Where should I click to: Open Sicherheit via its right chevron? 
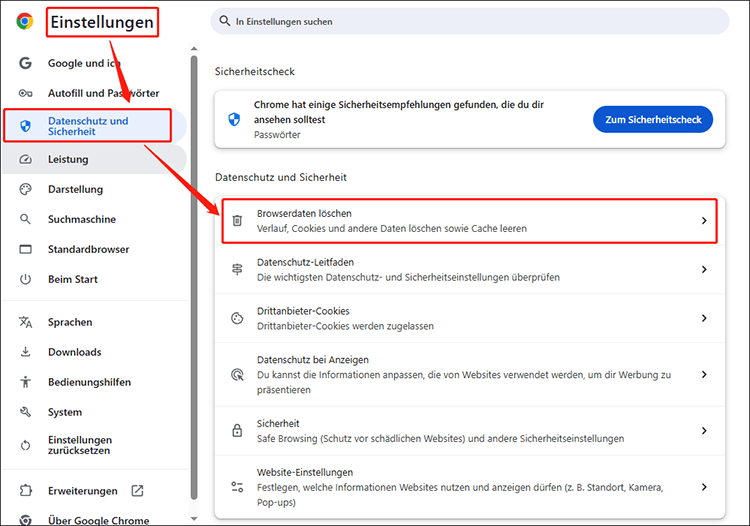click(x=704, y=430)
